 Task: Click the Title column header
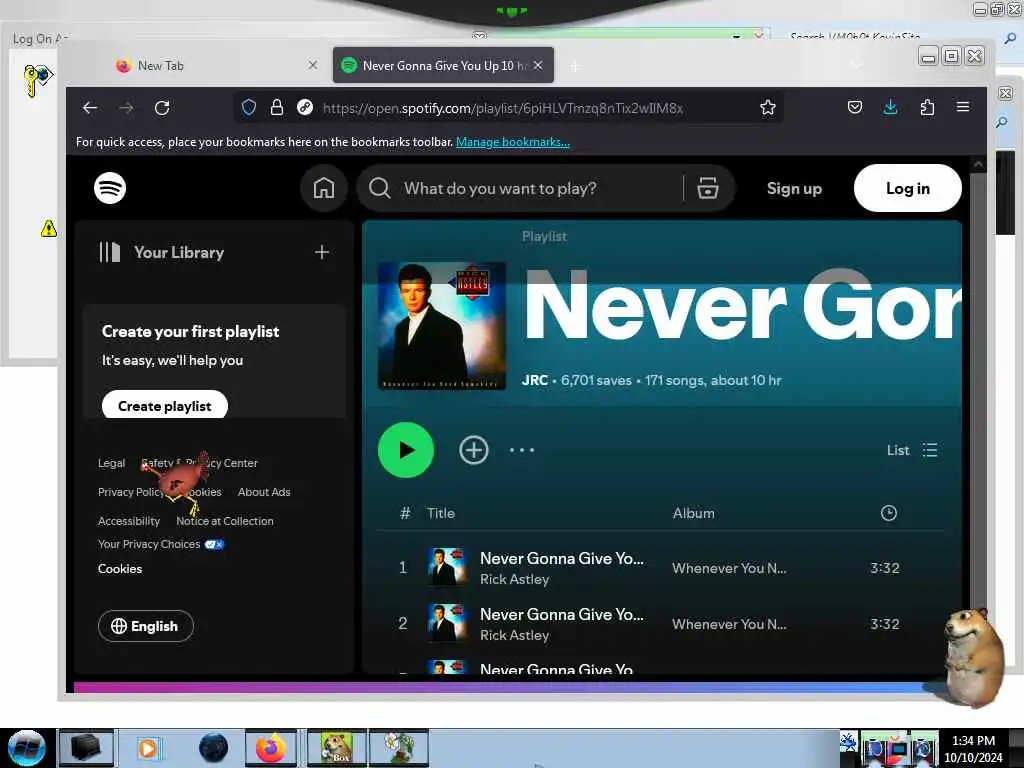pos(441,513)
